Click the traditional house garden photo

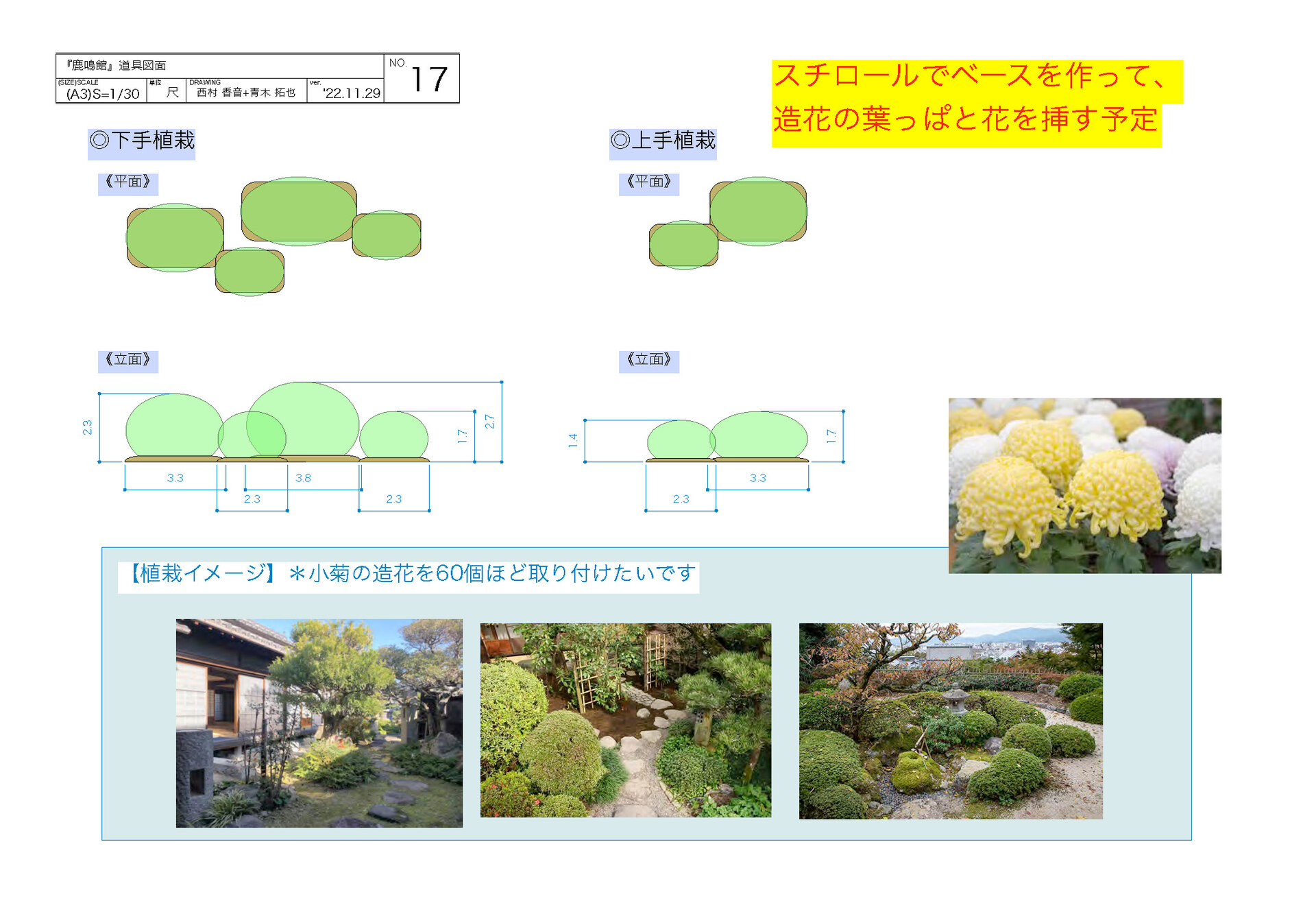click(319, 723)
